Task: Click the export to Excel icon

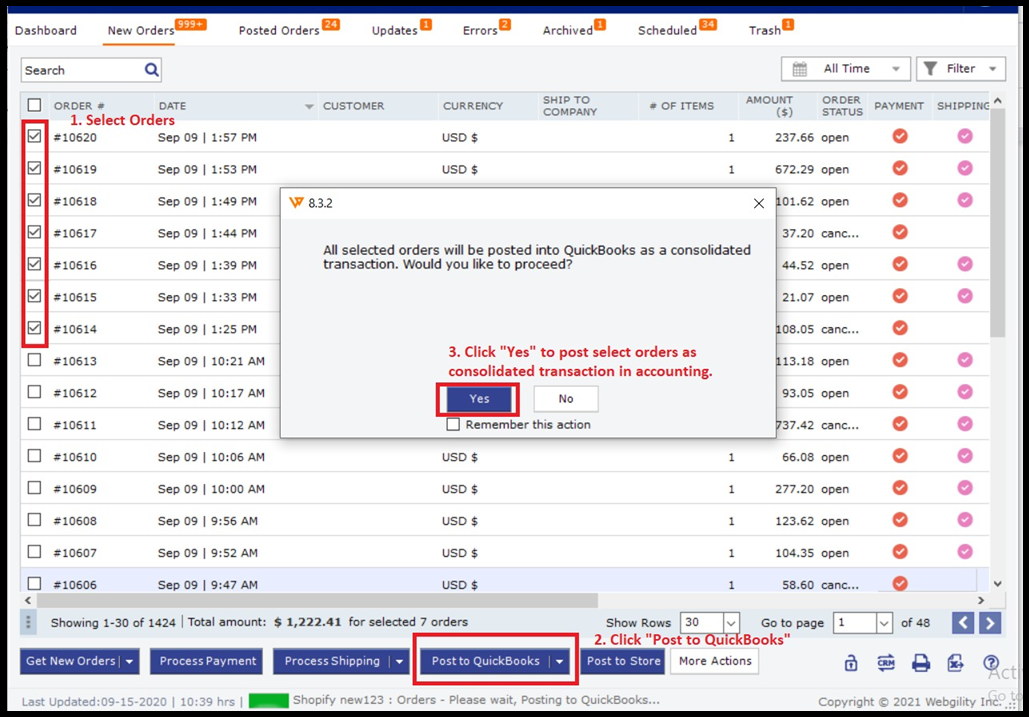Action: [956, 663]
